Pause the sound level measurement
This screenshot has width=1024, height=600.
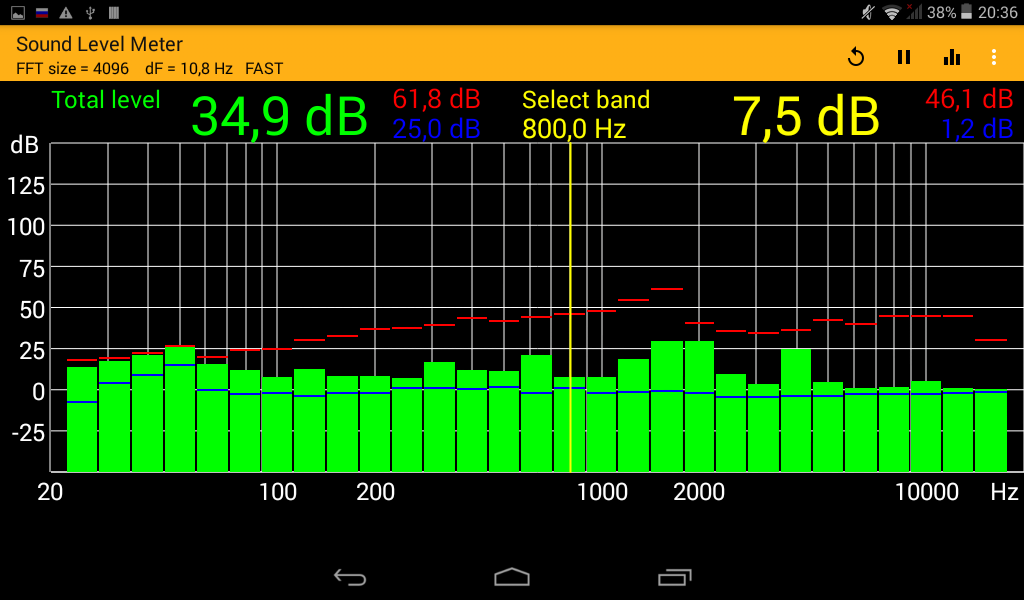click(x=904, y=57)
